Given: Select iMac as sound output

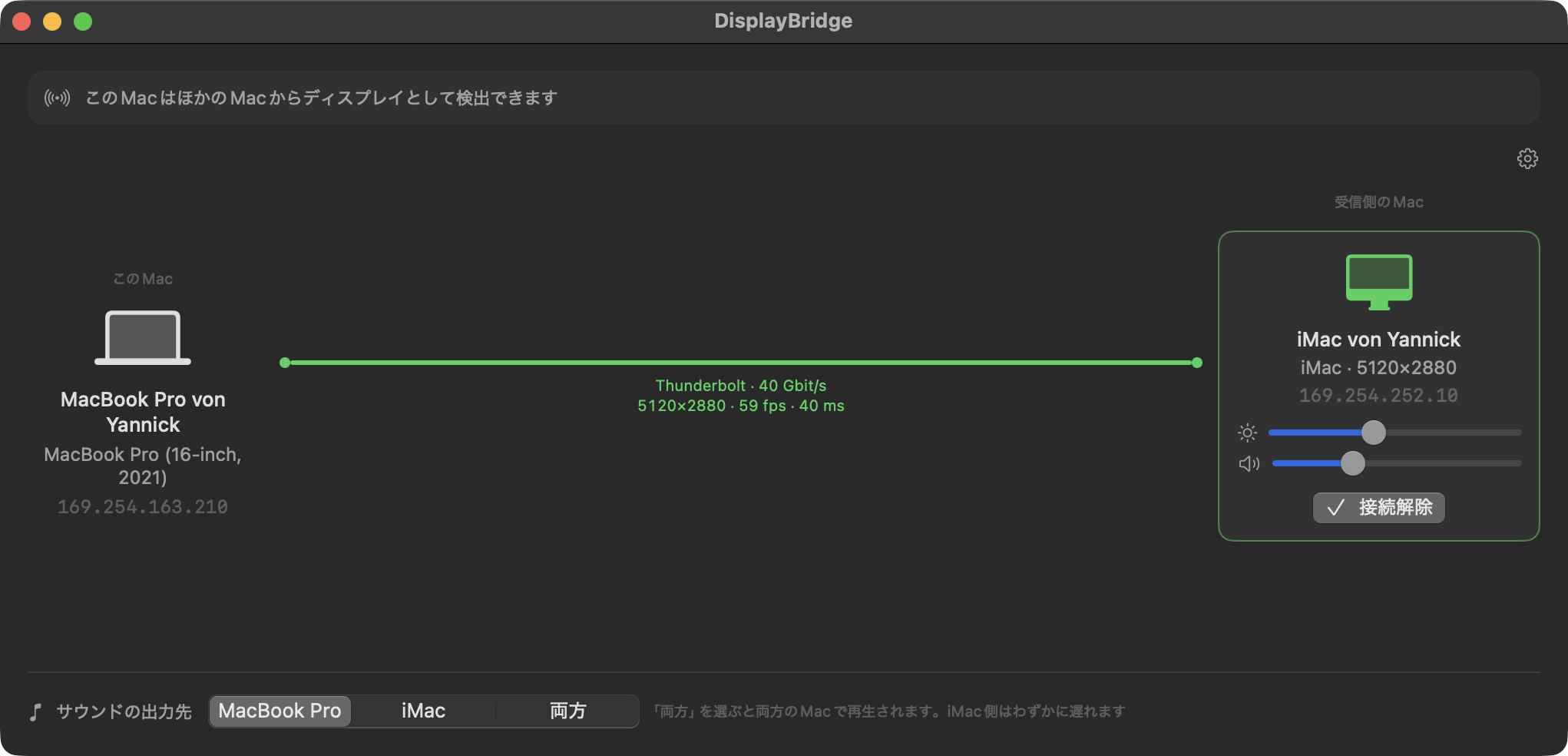Looking at the screenshot, I should point(423,711).
